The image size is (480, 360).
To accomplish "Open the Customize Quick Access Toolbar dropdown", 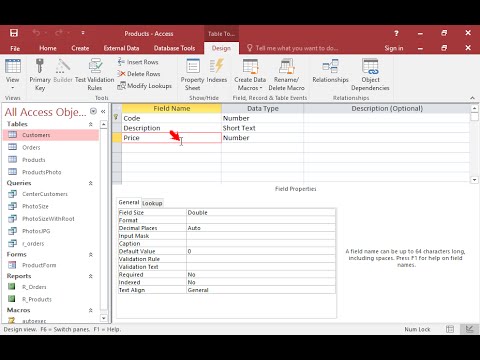I will click(83, 33).
